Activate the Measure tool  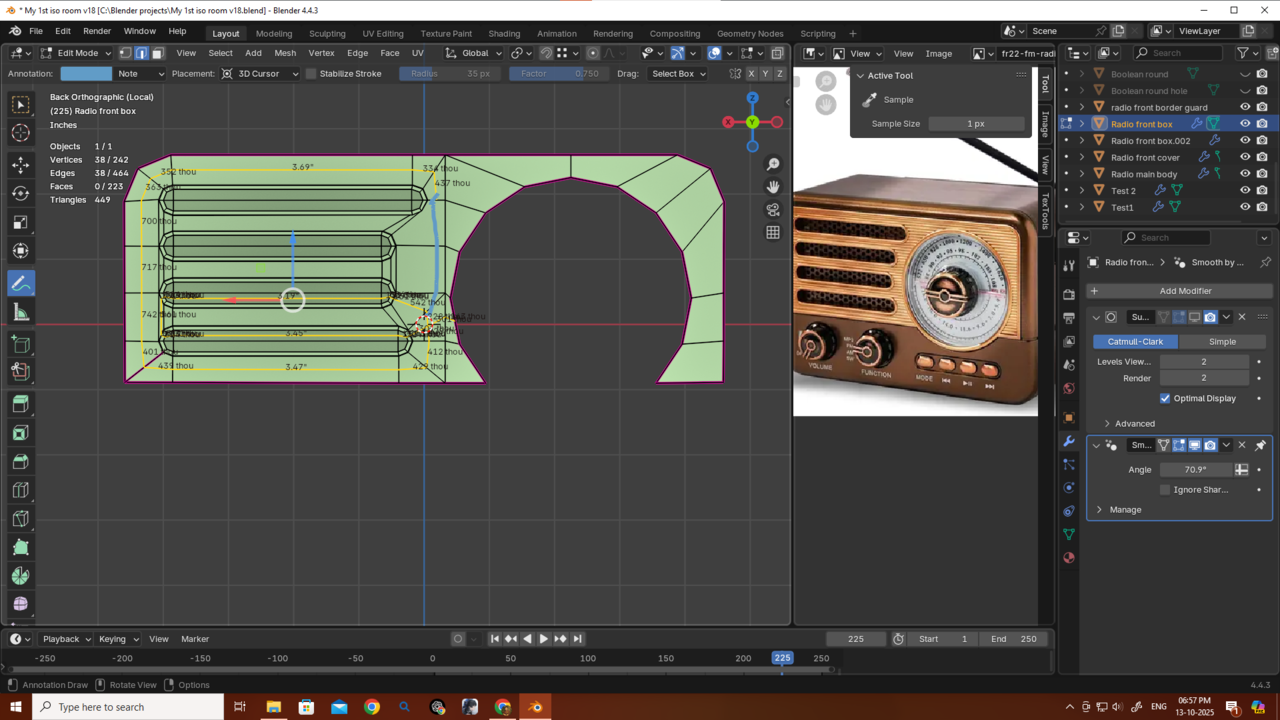click(x=20, y=313)
